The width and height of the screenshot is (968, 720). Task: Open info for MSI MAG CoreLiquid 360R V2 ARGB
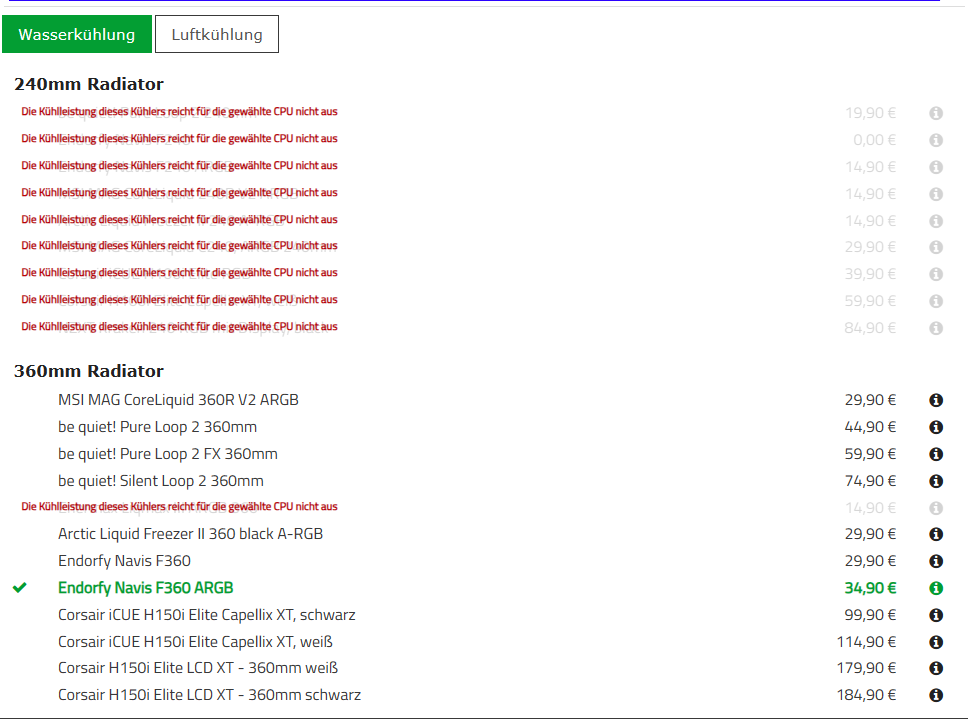coord(936,400)
